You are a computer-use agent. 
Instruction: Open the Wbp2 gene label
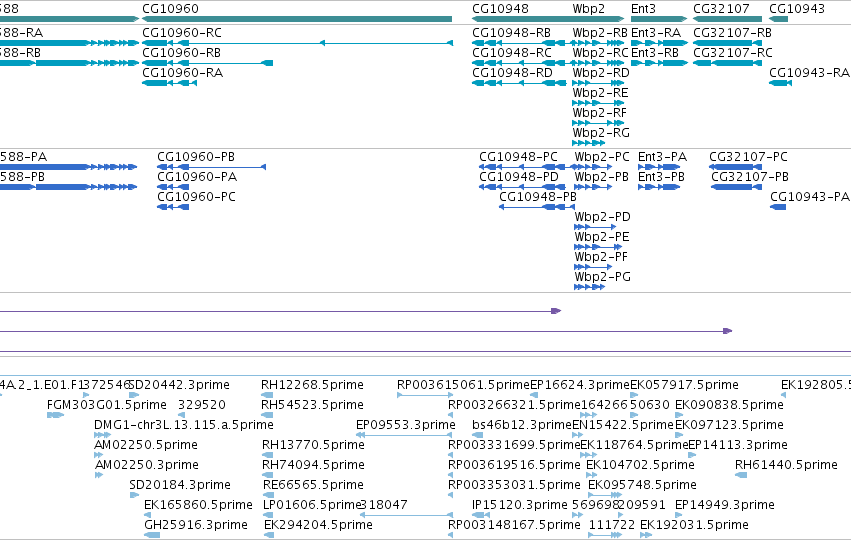(x=588, y=9)
